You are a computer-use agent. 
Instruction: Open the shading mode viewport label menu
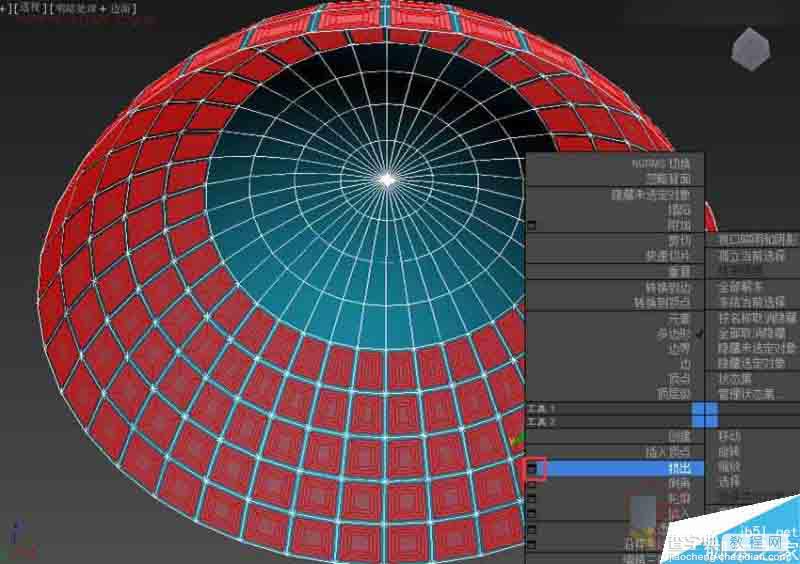click(x=93, y=8)
